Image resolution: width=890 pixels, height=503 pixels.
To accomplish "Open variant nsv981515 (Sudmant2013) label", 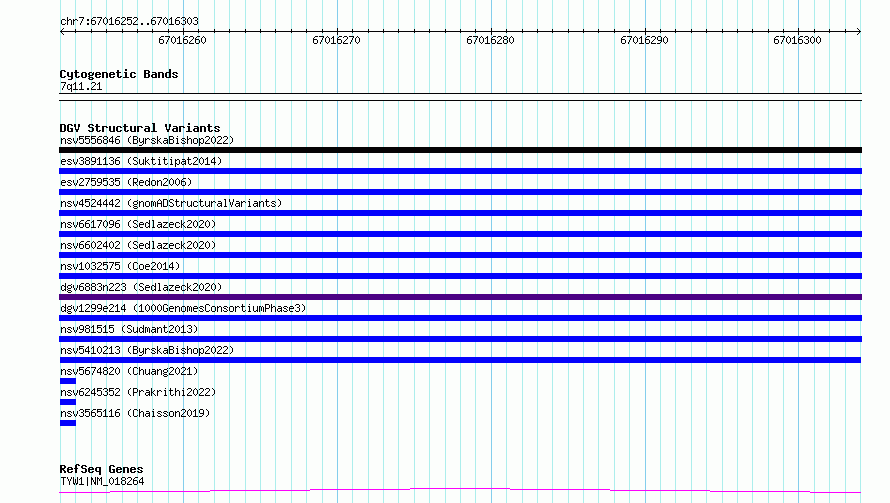I will (129, 329).
